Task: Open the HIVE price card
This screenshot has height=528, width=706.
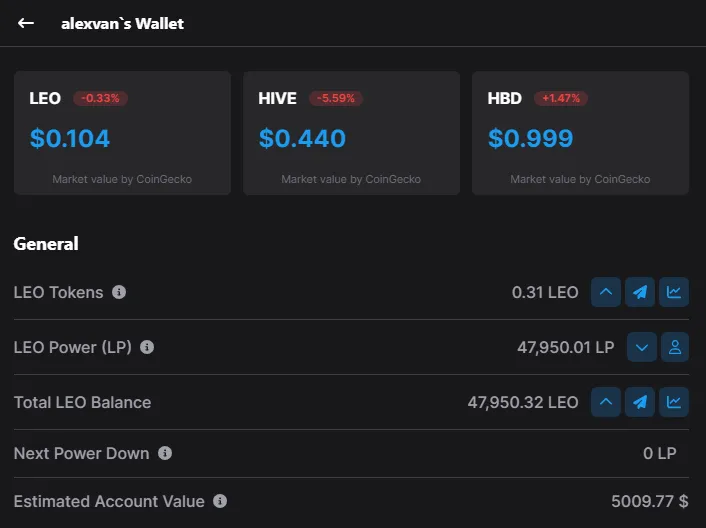Action: pyautogui.click(x=352, y=133)
